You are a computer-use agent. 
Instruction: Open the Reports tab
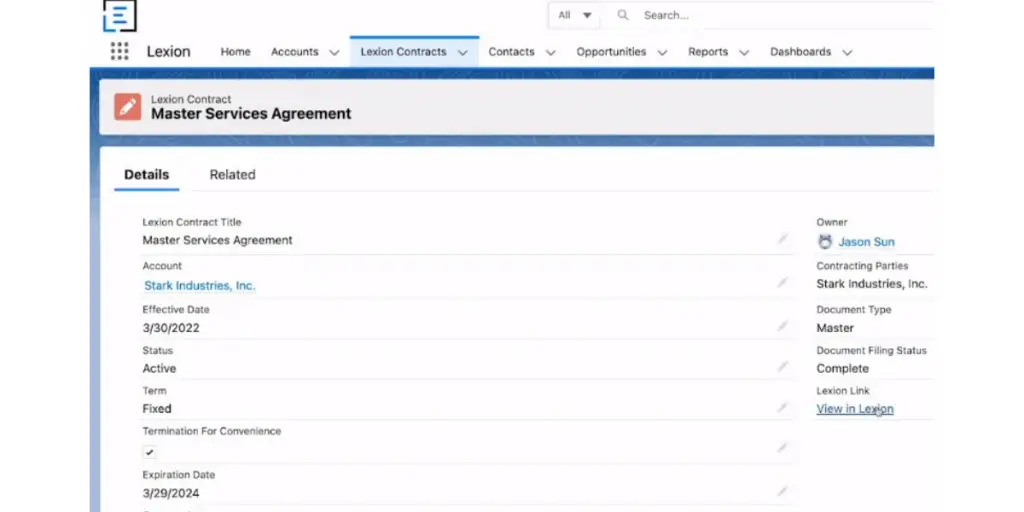tap(708, 52)
